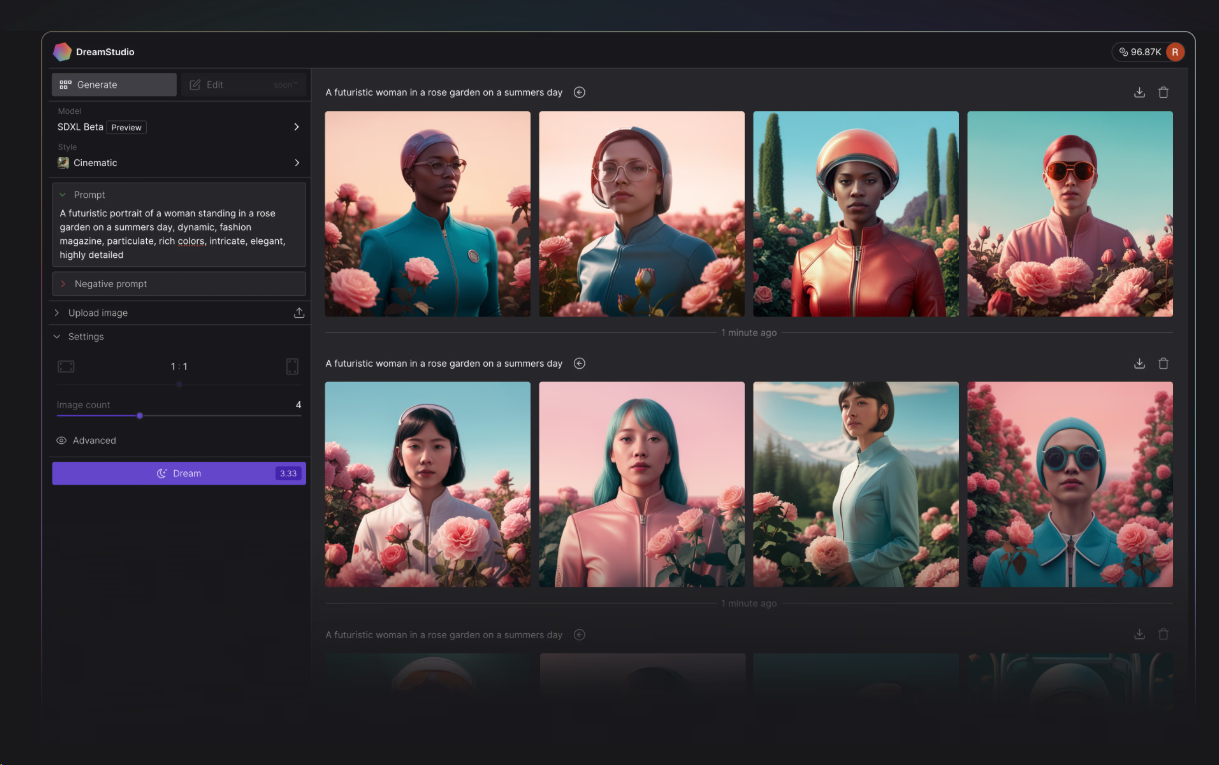Click the first '1 minute ago' timestamp
Screen dimensions: 1219x765
pos(749,332)
